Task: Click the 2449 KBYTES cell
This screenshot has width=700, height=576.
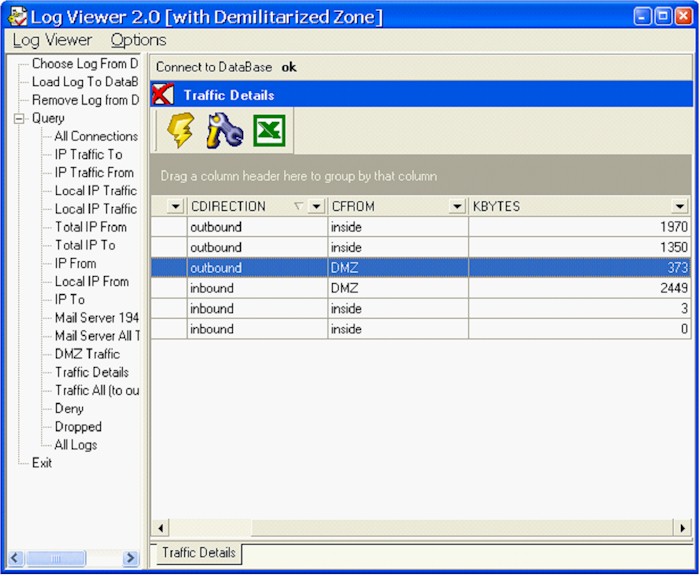Action: (579, 288)
